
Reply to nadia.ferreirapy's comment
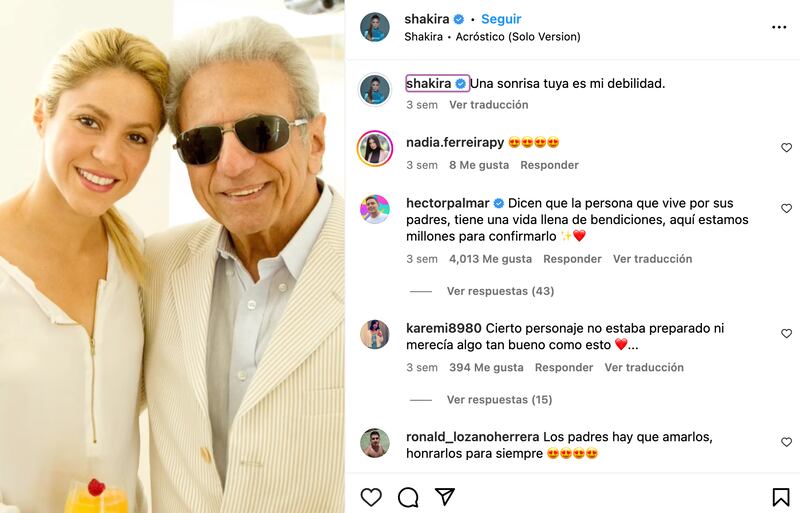click(x=549, y=165)
